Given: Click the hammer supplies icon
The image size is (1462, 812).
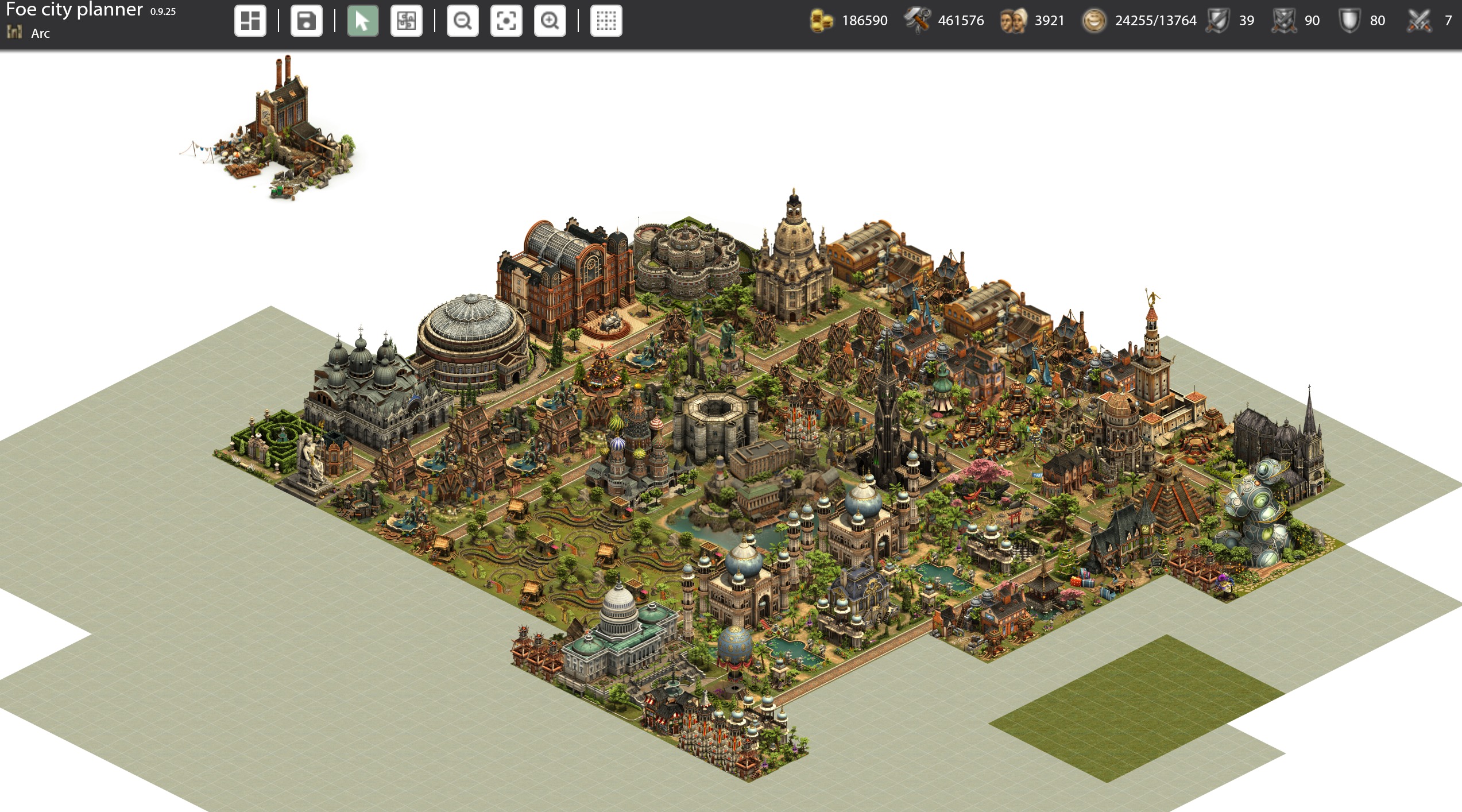Looking at the screenshot, I should 917,21.
